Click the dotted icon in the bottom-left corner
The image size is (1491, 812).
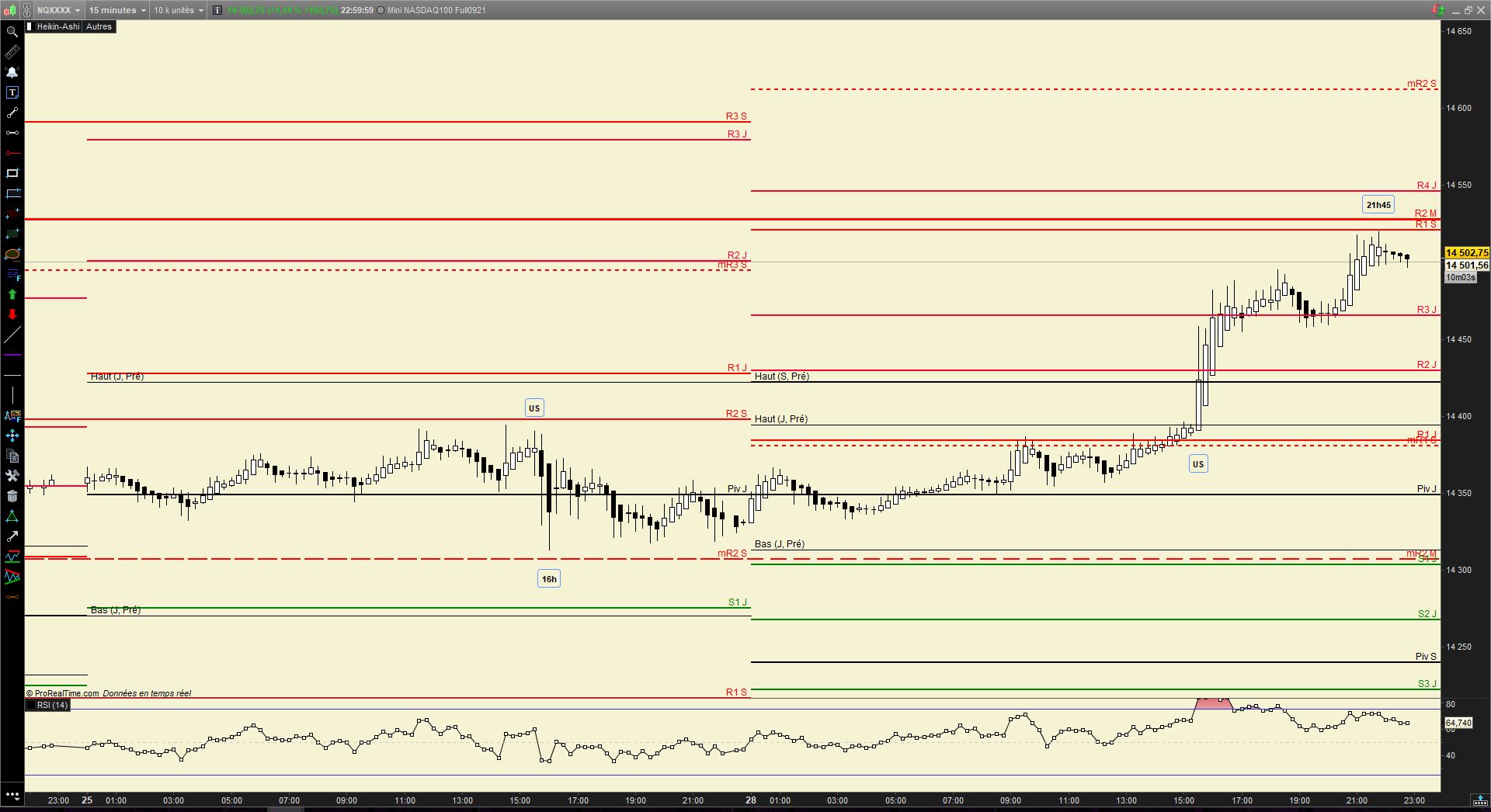pyautogui.click(x=12, y=796)
